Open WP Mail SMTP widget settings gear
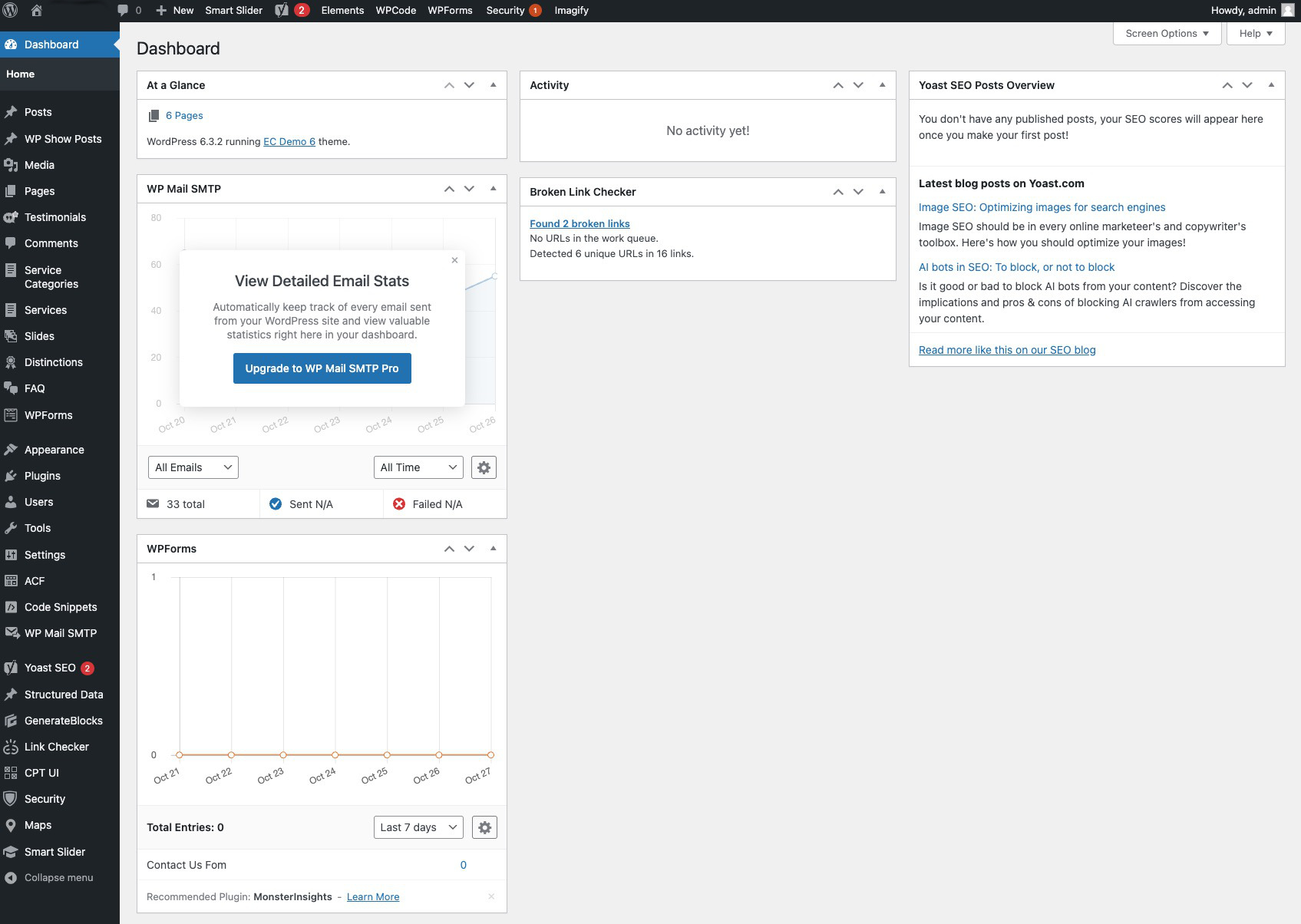This screenshot has width=1301, height=924. click(484, 467)
